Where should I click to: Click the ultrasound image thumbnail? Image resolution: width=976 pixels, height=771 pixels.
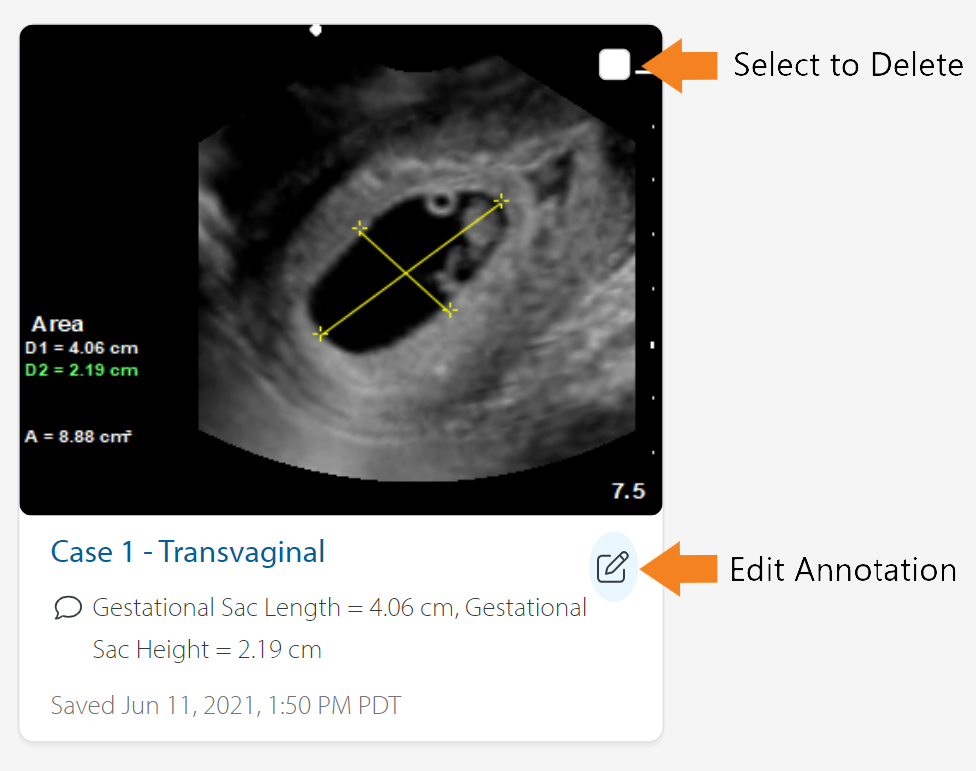(x=340, y=270)
